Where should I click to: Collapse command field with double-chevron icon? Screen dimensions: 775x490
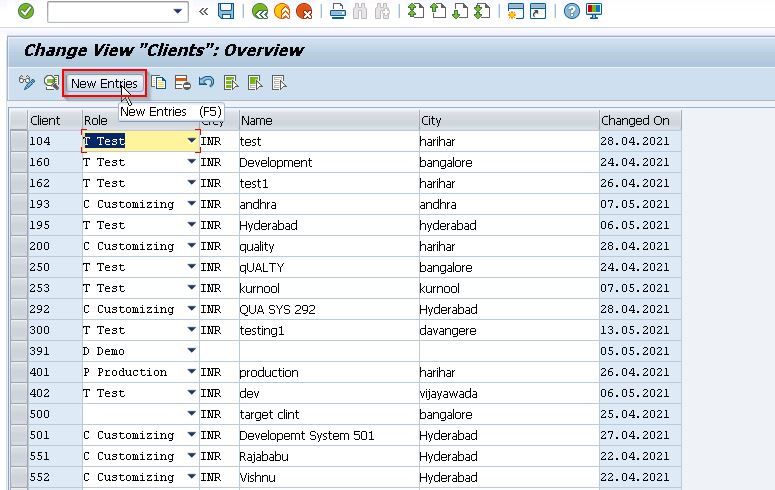coord(203,11)
